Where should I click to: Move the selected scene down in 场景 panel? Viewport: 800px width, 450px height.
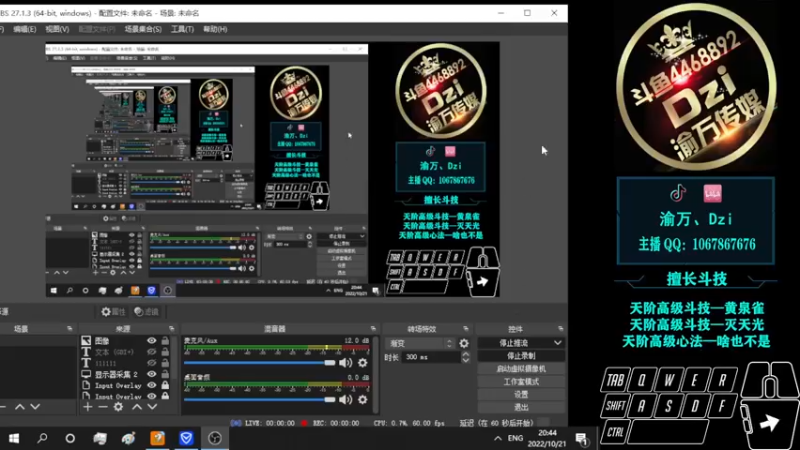(x=35, y=407)
